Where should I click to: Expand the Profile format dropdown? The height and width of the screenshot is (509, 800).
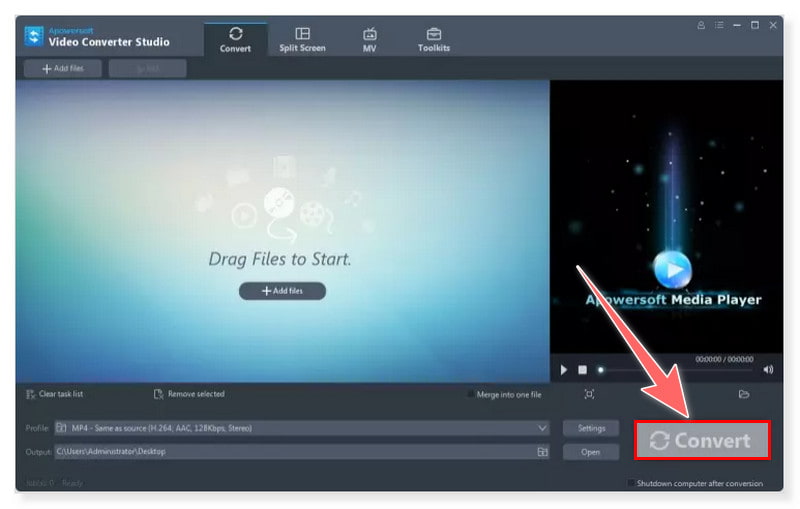(542, 428)
